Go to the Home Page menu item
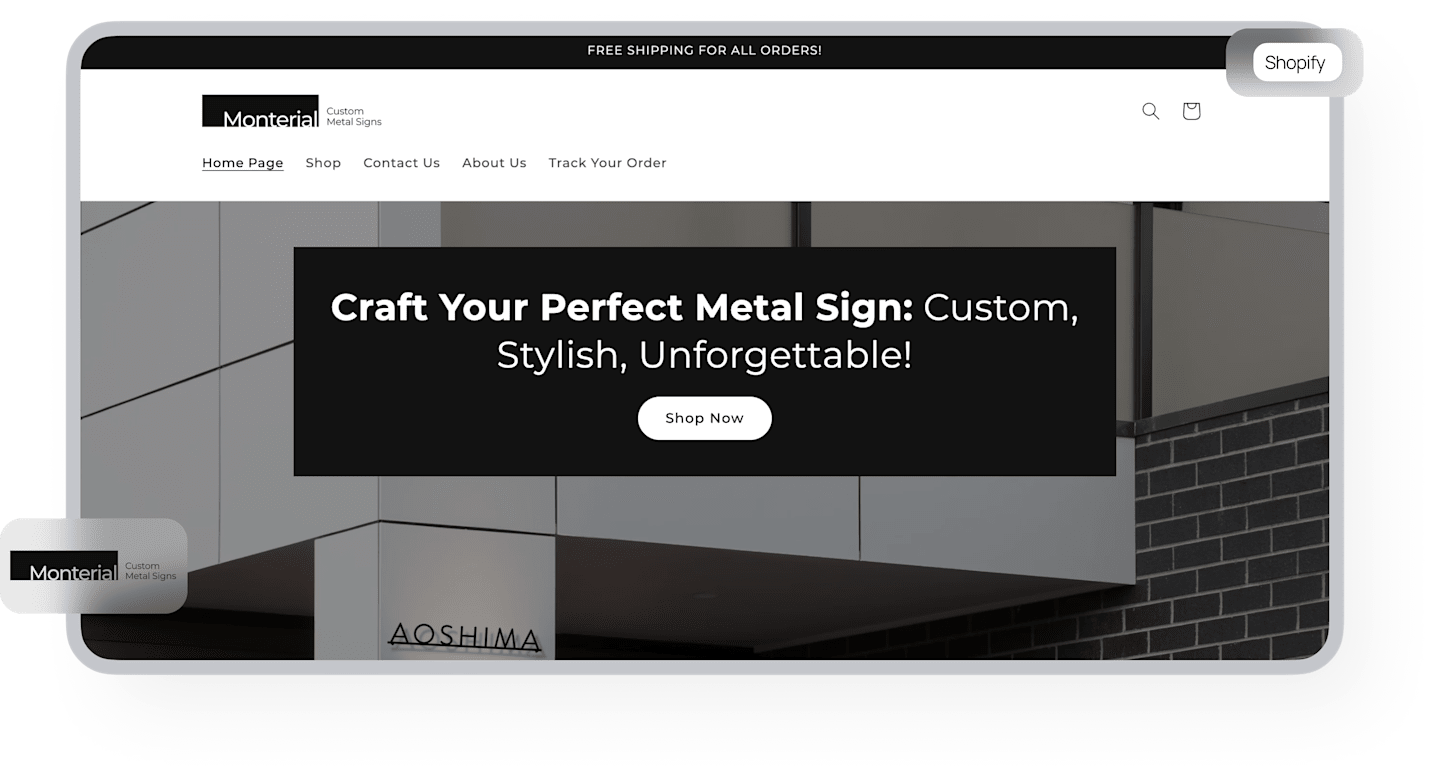 [x=243, y=163]
